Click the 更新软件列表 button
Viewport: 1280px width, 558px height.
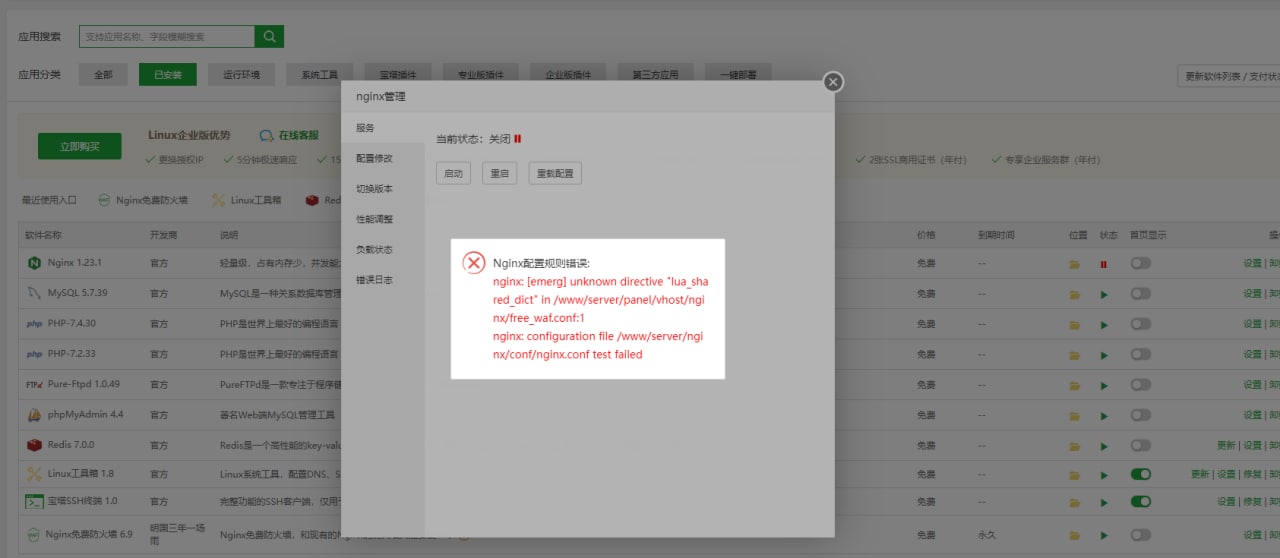tap(1228, 77)
